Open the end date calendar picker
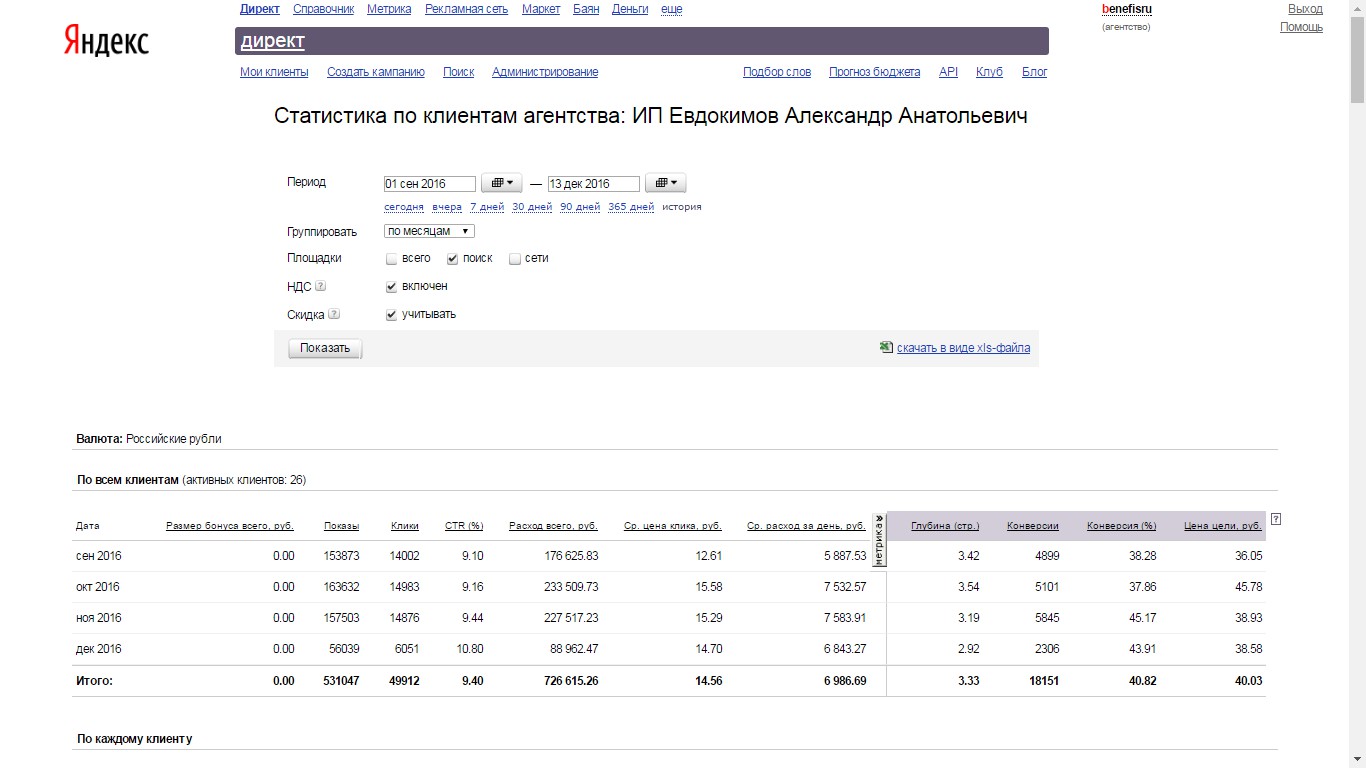The height and width of the screenshot is (768, 1366). pos(666,183)
